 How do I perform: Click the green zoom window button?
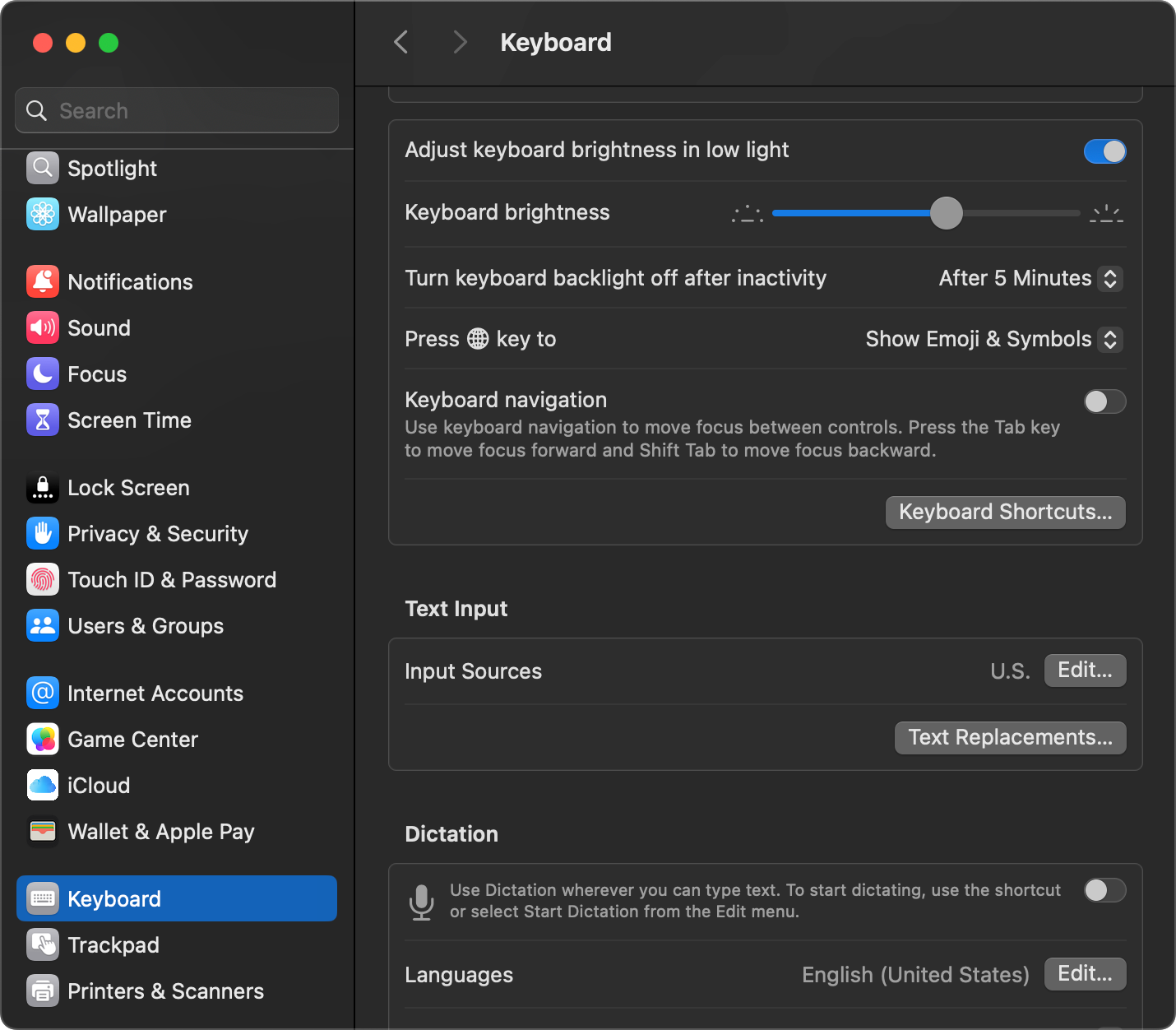click(109, 43)
